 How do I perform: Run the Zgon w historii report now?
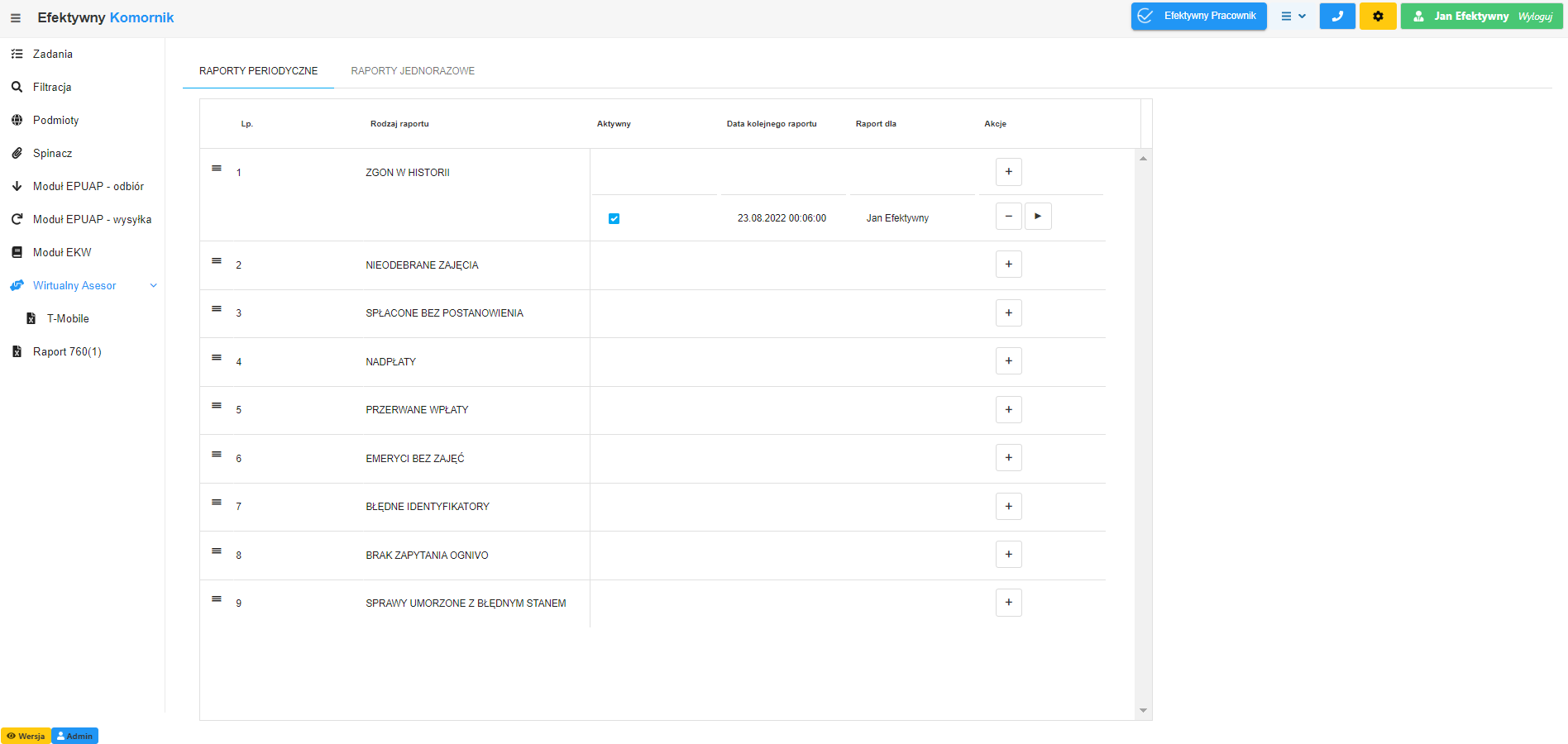pos(1038,217)
